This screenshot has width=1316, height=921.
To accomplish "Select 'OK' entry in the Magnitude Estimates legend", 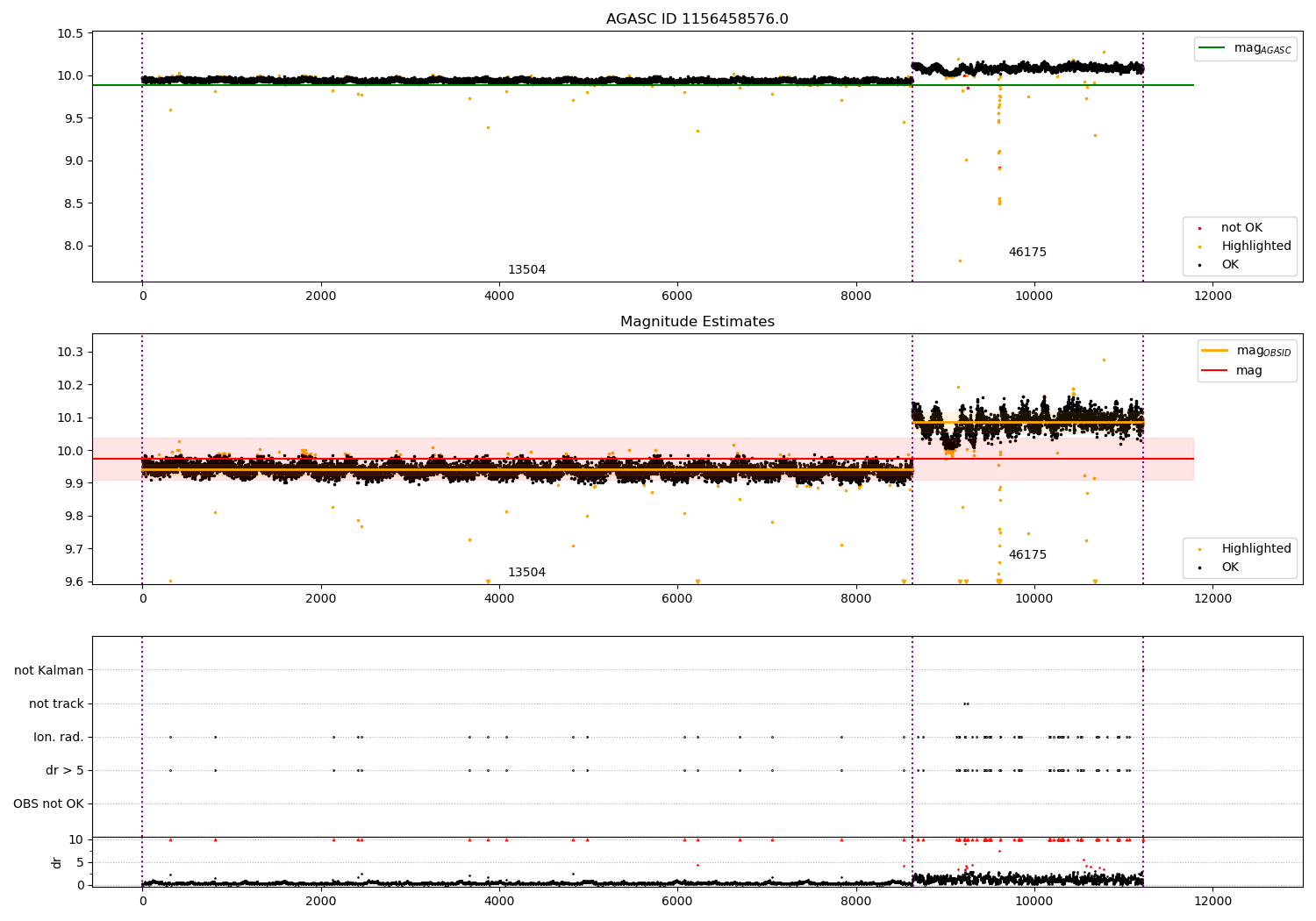I will tap(1230, 568).
